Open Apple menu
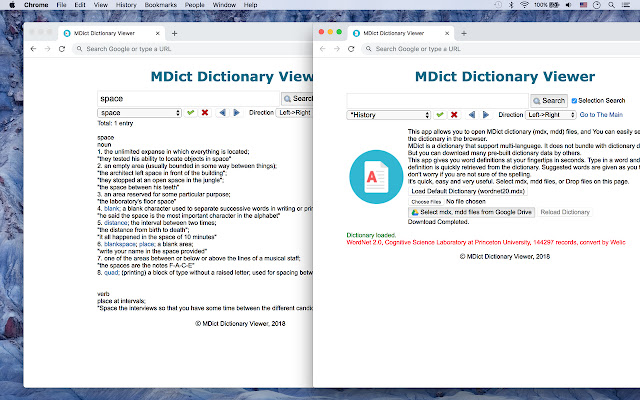This screenshot has height=400, width=640. pyautogui.click(x=12, y=5)
